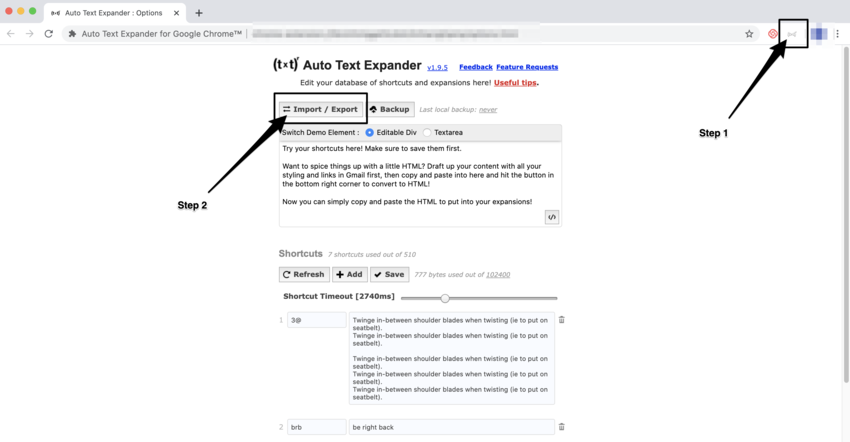Save the shortcuts
850x442 pixels.
(389, 274)
